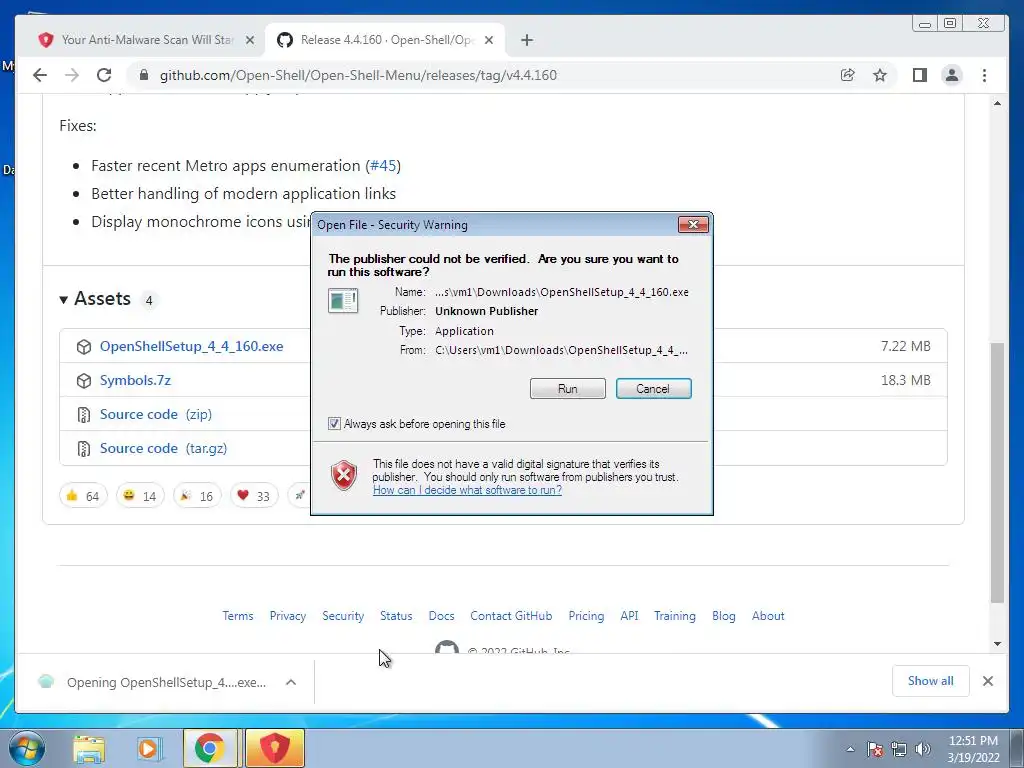Image resolution: width=1024 pixels, height=768 pixels.
Task: Click the share page icon in address bar
Action: 848,75
